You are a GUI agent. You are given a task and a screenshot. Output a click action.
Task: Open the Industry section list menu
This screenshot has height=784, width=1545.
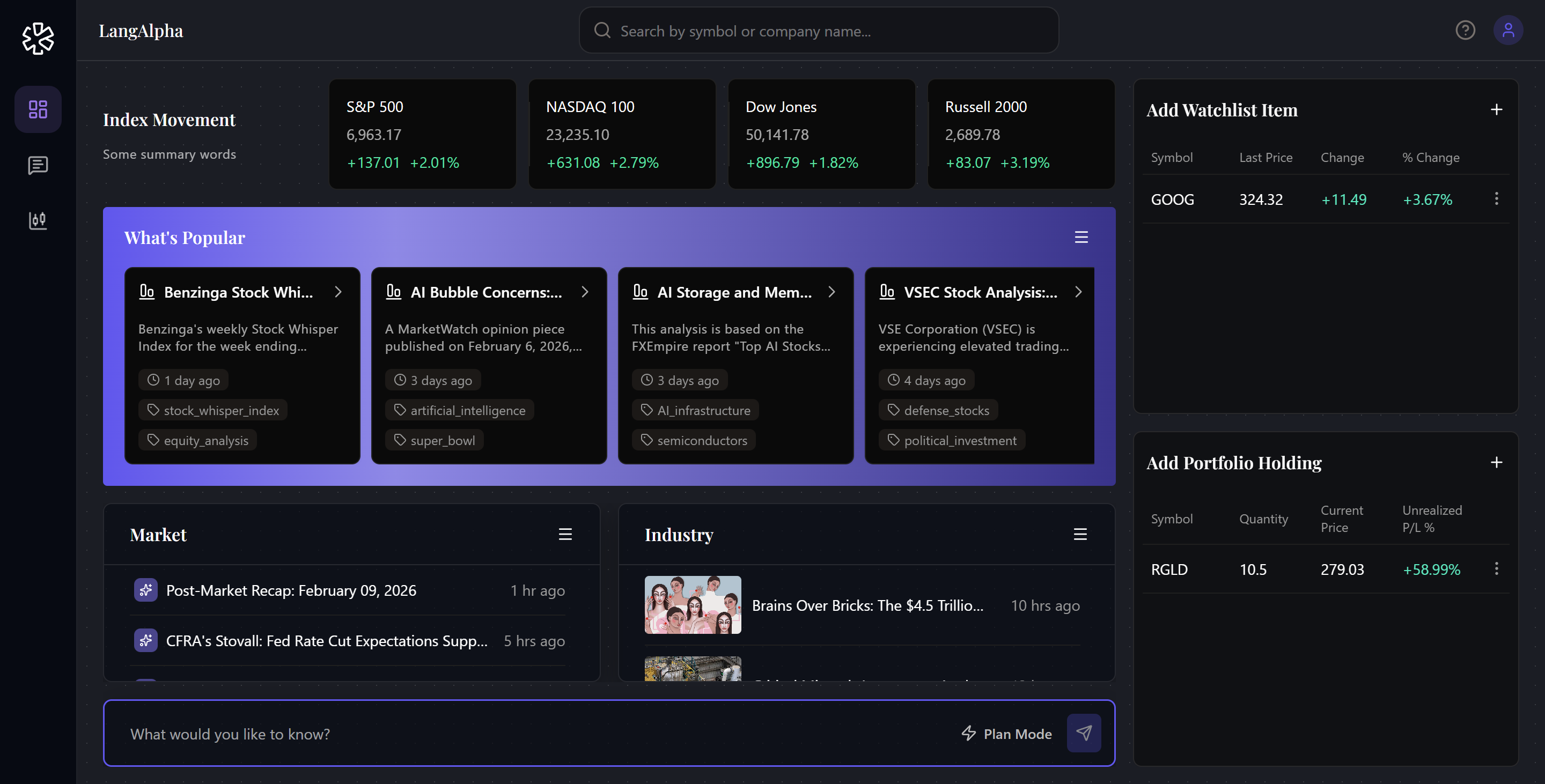(x=1079, y=534)
